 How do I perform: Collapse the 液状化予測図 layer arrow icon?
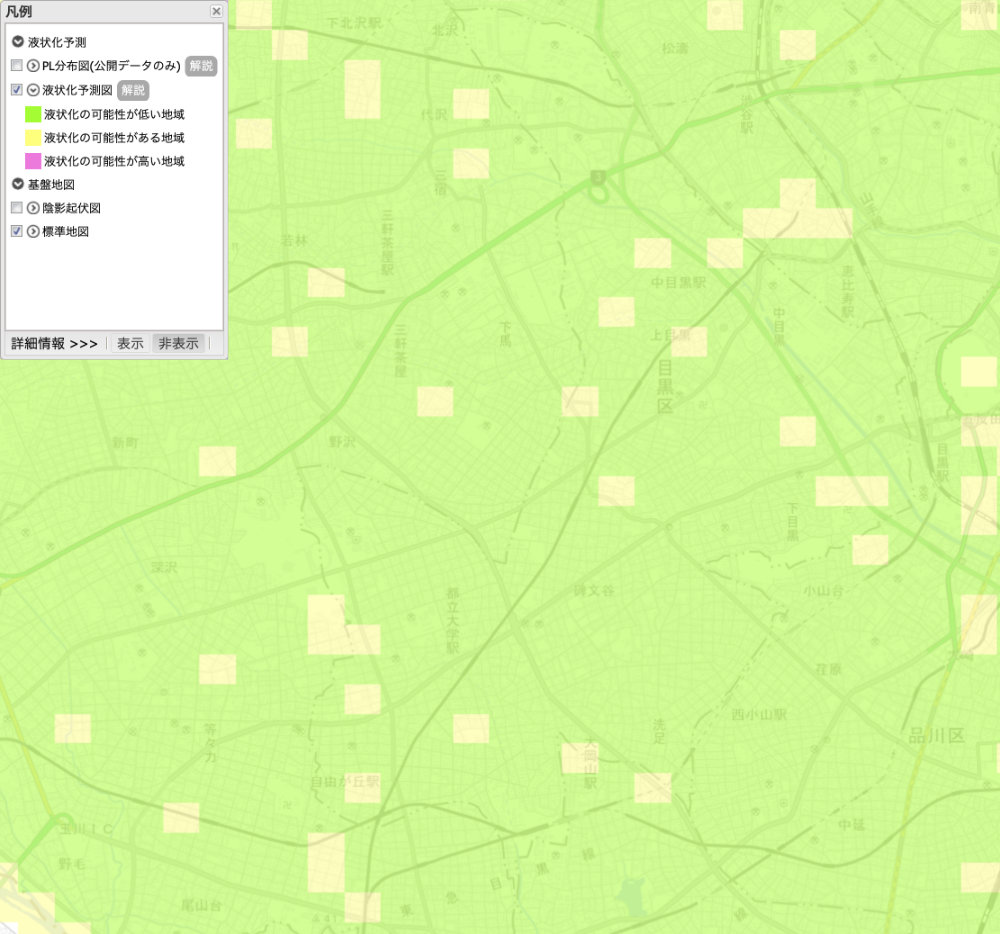point(33,90)
